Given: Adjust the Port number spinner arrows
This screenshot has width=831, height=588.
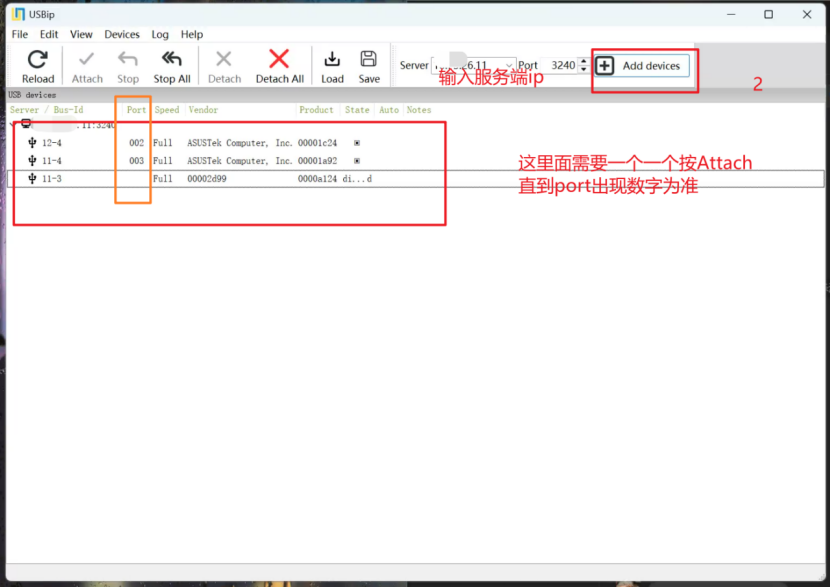Looking at the screenshot, I should click(x=584, y=66).
